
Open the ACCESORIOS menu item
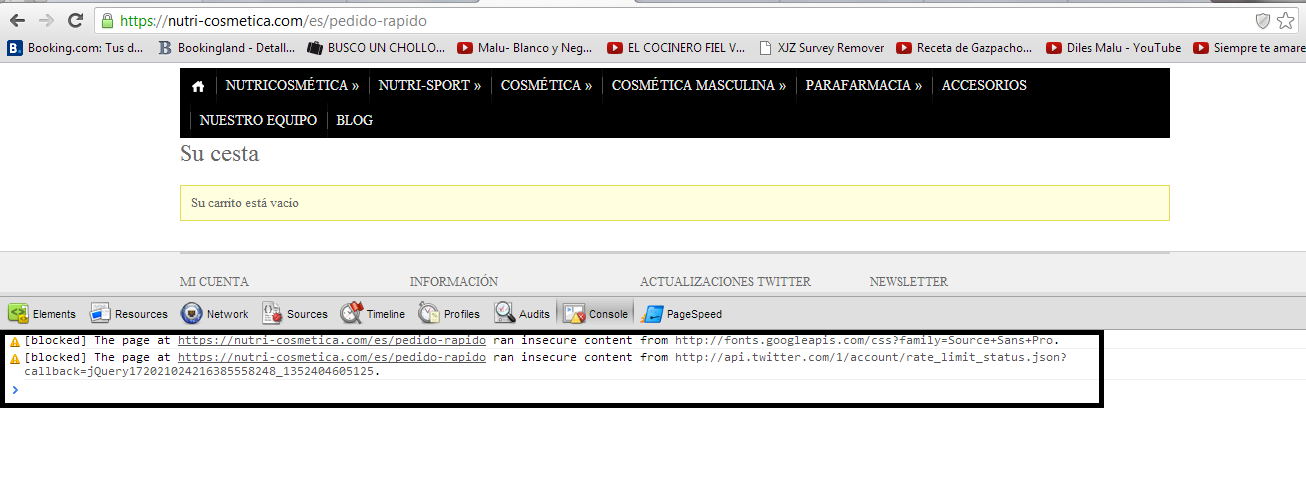[x=984, y=86]
